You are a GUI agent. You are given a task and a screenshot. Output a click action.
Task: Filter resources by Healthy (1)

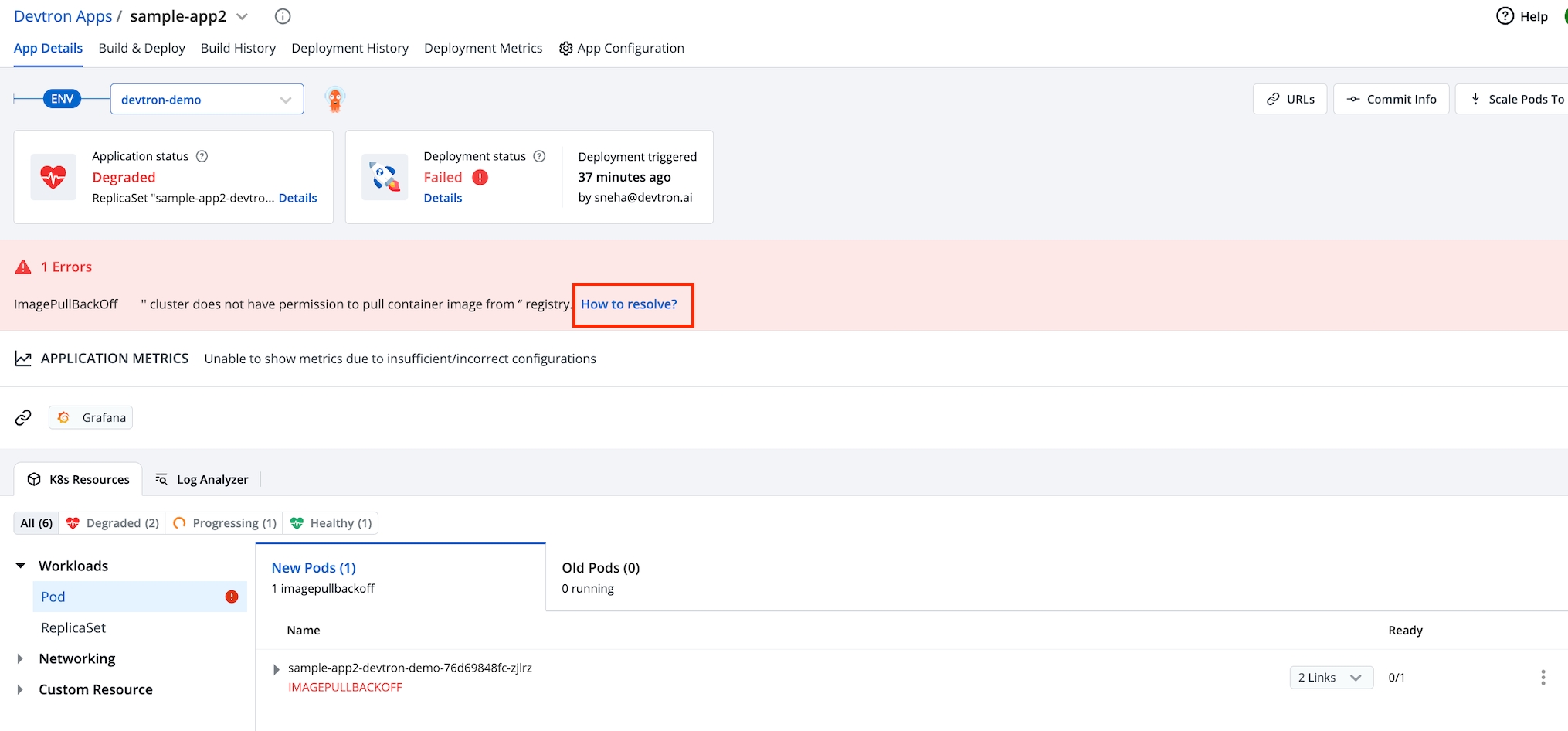coord(331,523)
